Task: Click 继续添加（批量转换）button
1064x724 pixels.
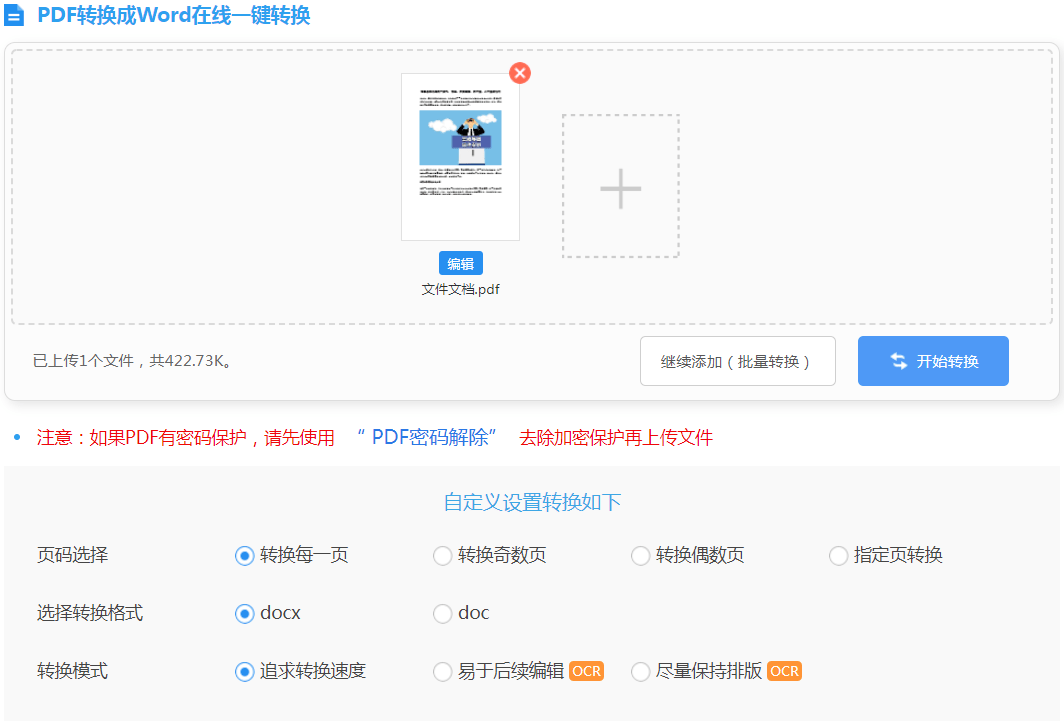Action: 738,361
